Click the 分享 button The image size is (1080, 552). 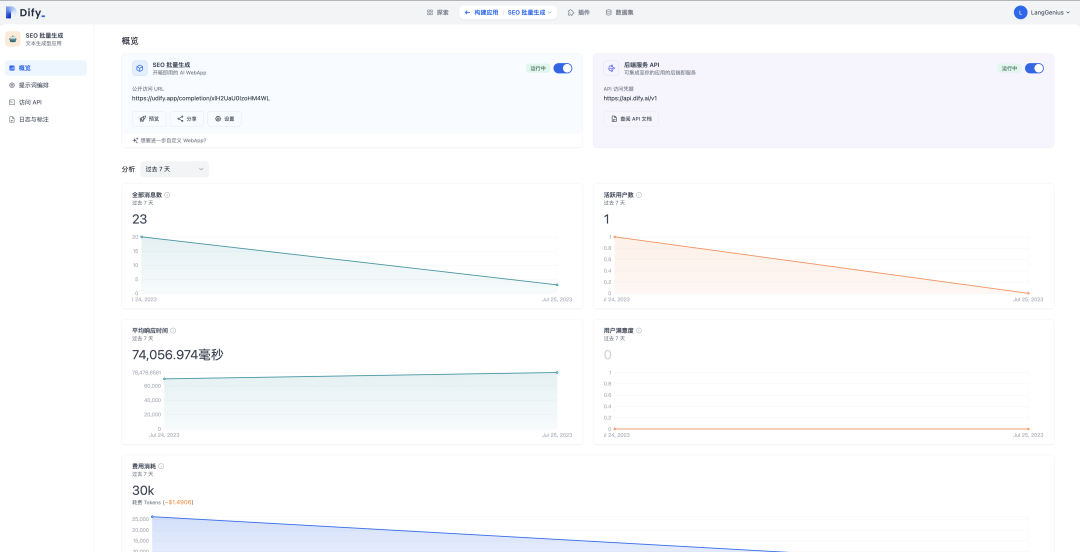click(x=187, y=119)
